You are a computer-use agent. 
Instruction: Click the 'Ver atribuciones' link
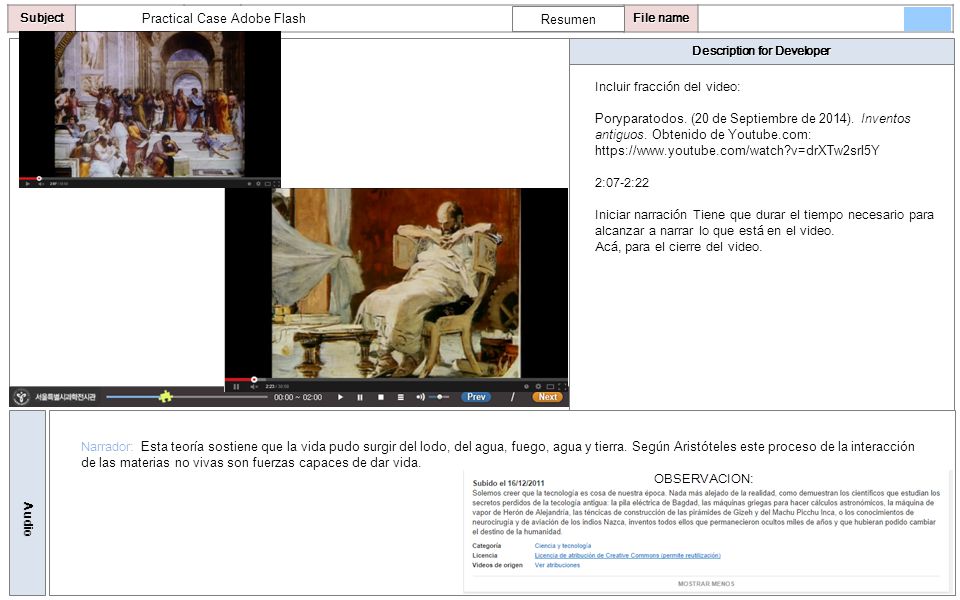tap(557, 565)
